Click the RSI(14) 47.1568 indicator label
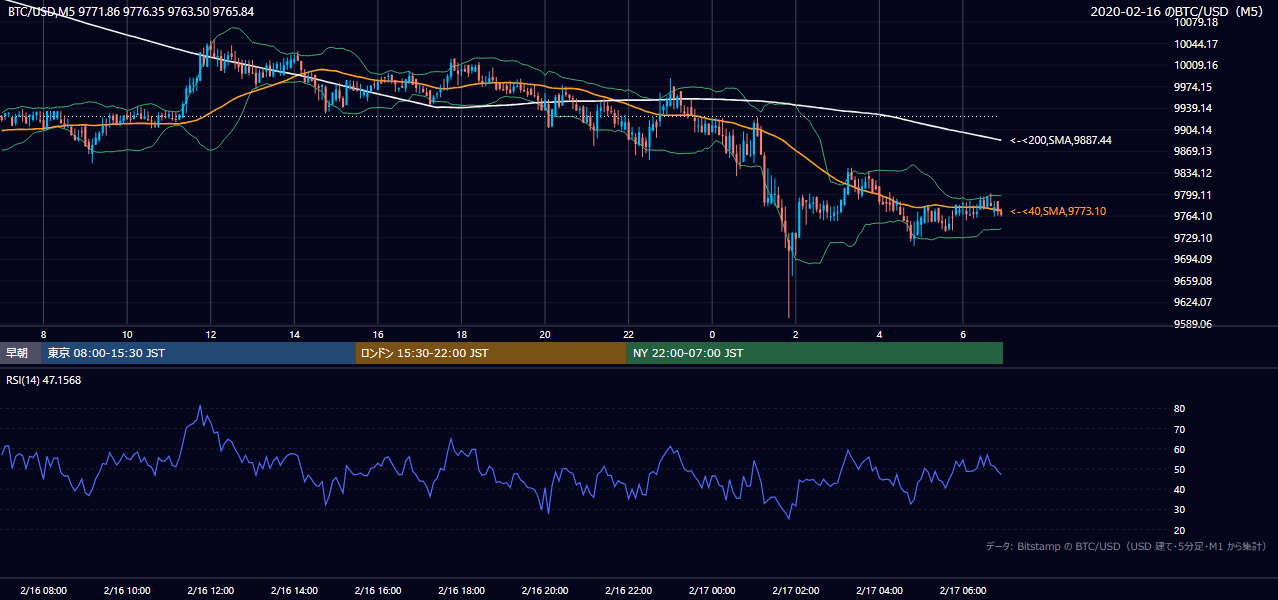 (44, 380)
